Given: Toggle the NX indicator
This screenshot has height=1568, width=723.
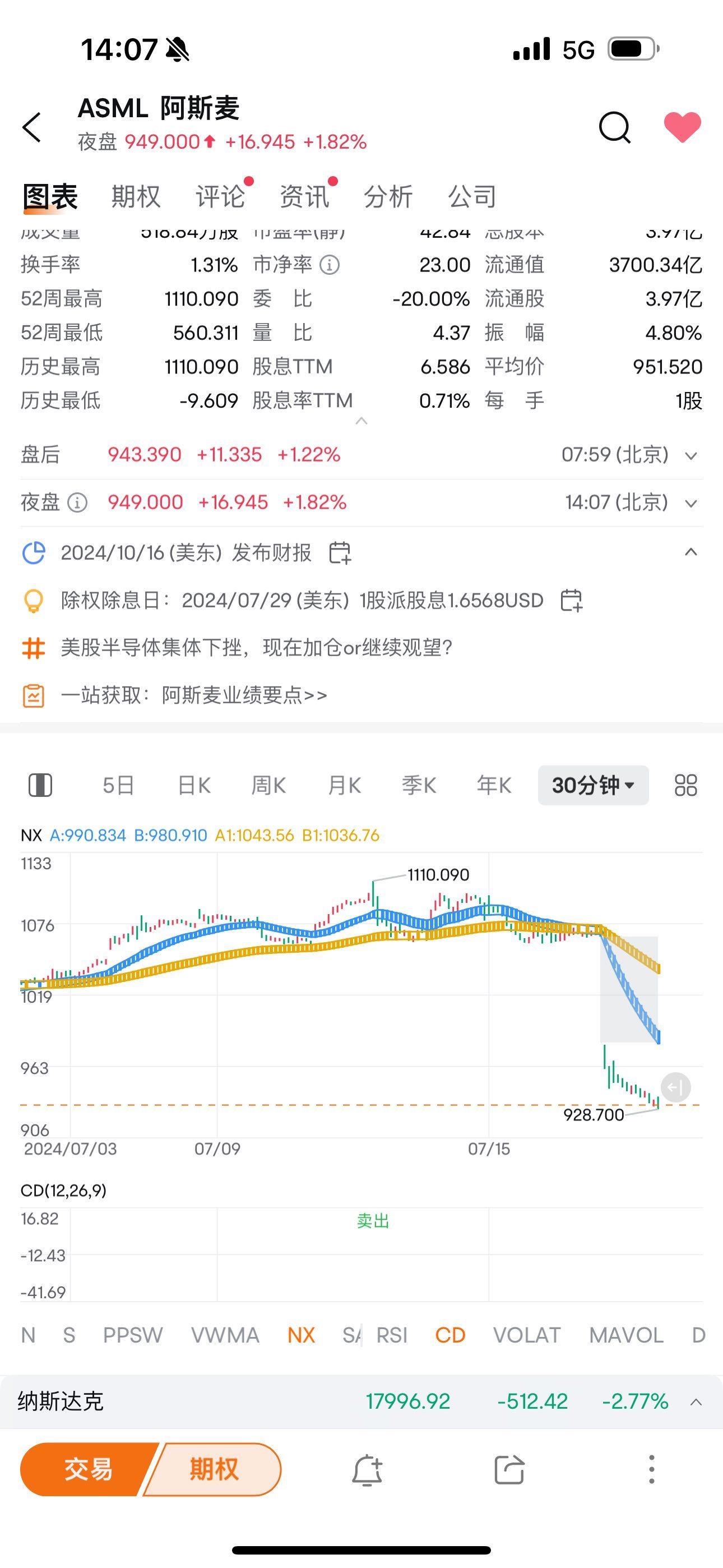Looking at the screenshot, I should (x=302, y=1335).
